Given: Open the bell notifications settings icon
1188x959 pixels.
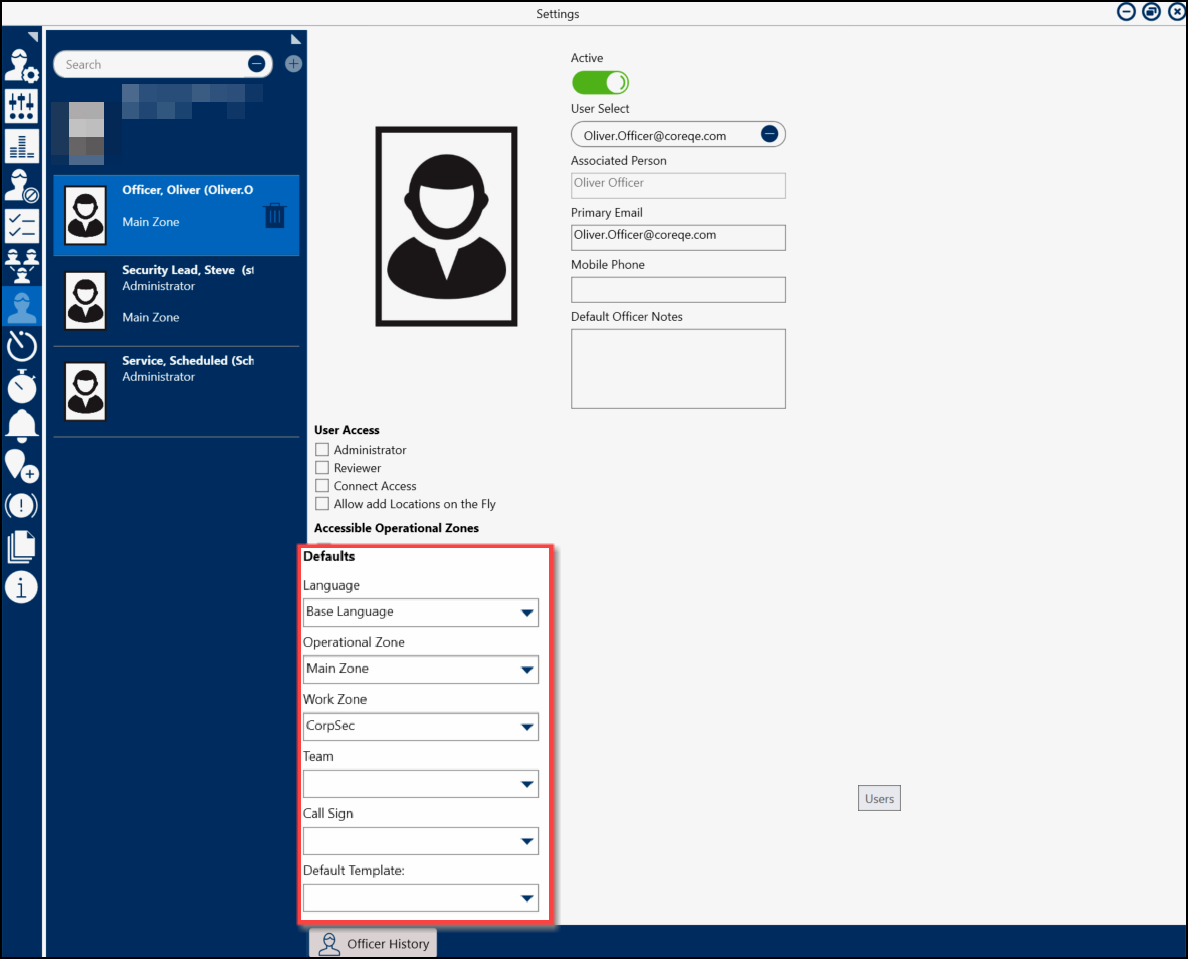Looking at the screenshot, I should (21, 425).
